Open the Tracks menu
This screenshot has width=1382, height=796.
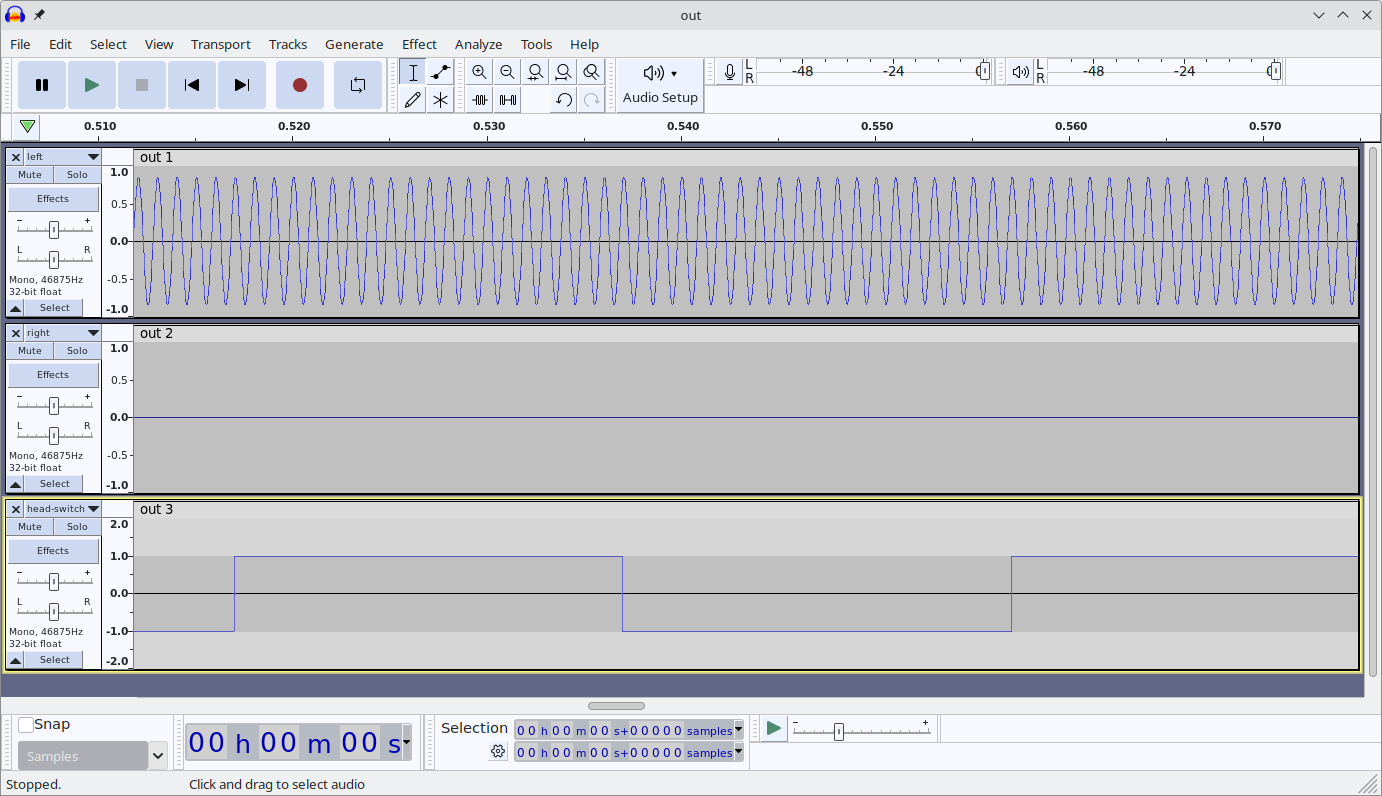288,44
